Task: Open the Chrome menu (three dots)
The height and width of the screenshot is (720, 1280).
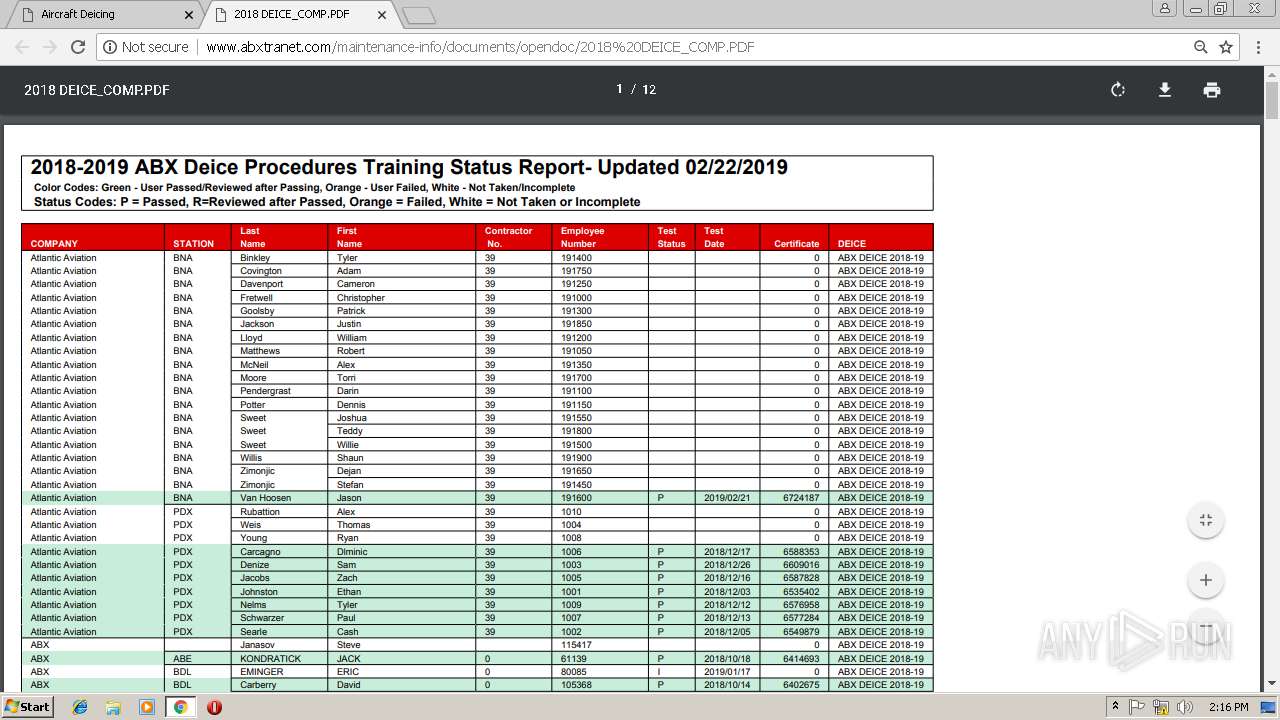Action: [1258, 47]
